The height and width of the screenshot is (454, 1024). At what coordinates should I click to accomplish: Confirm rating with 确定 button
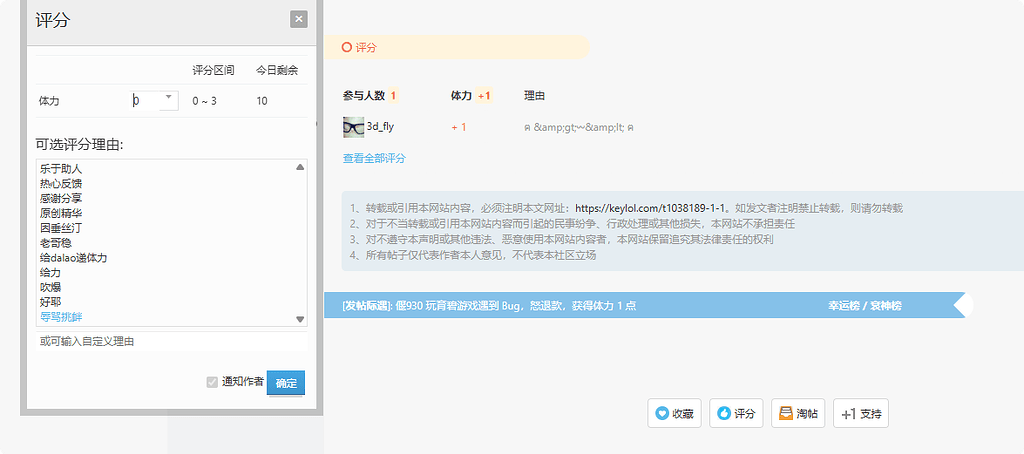coord(286,383)
